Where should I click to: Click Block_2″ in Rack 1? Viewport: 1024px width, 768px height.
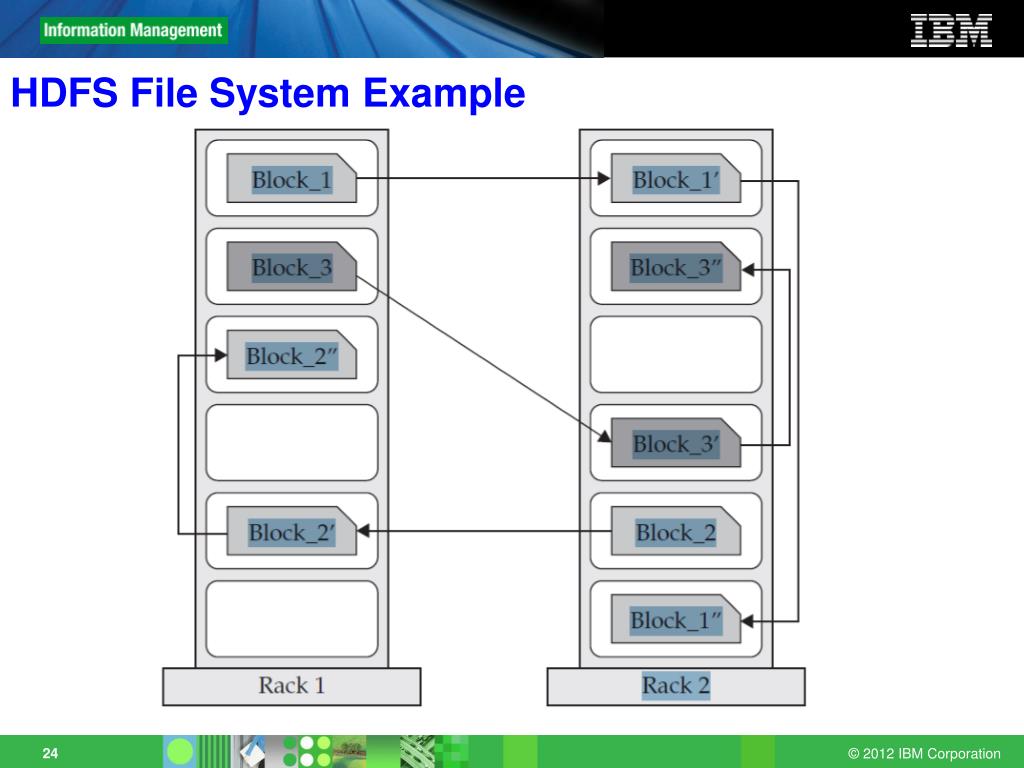click(291, 354)
